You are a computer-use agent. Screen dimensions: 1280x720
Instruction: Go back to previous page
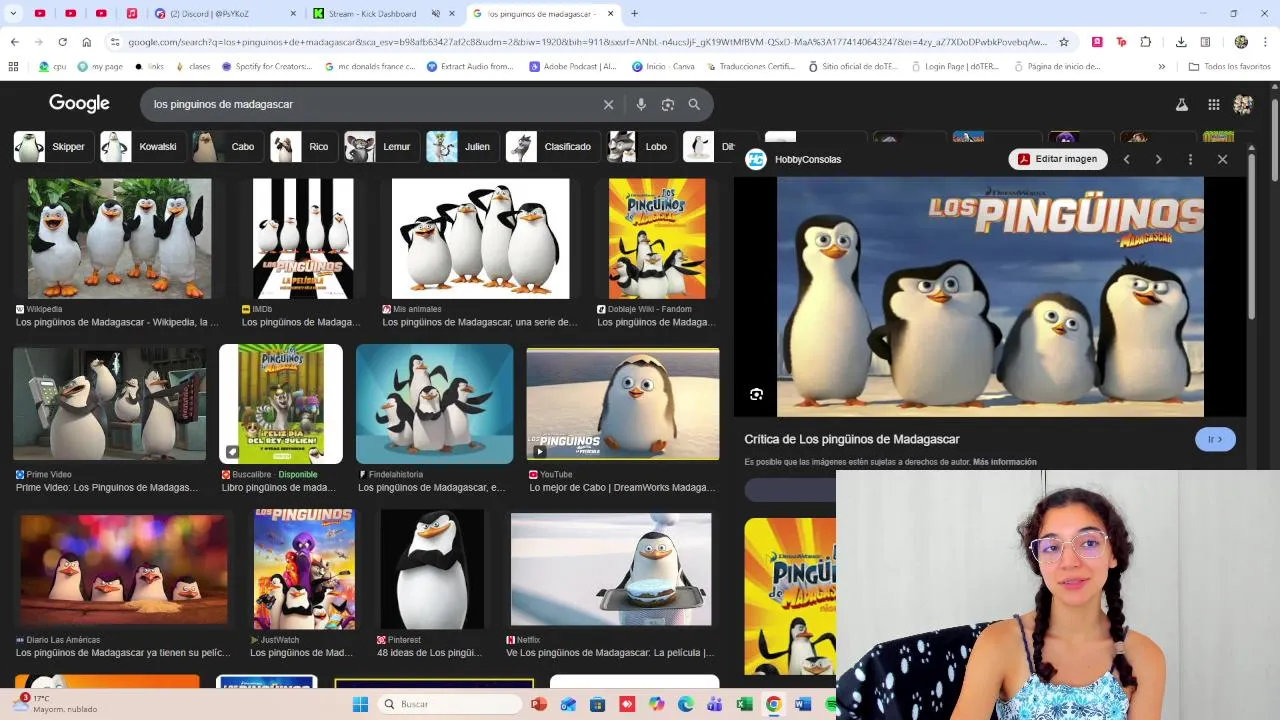tap(14, 42)
